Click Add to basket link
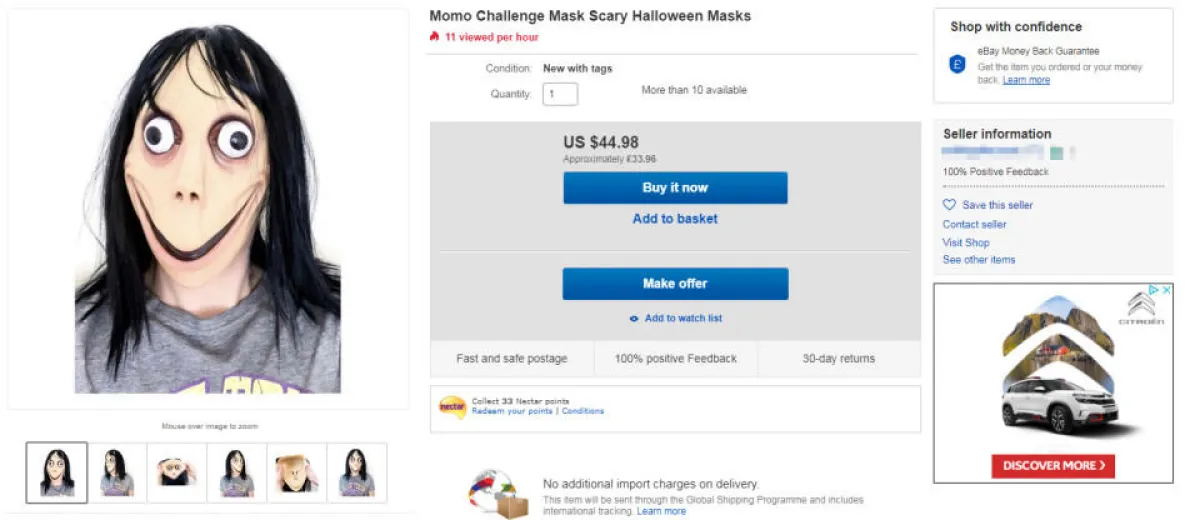Image resolution: width=1200 pixels, height=520 pixels. (x=675, y=219)
